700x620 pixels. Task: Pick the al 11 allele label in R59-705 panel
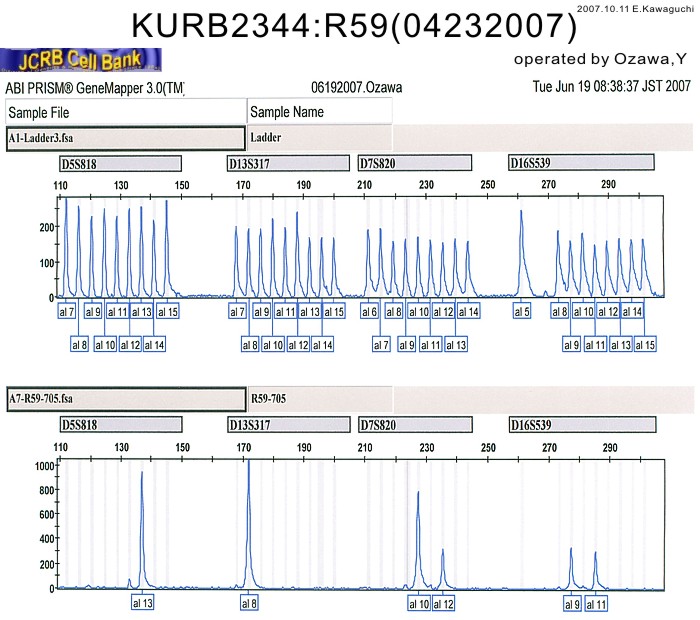tap(596, 604)
